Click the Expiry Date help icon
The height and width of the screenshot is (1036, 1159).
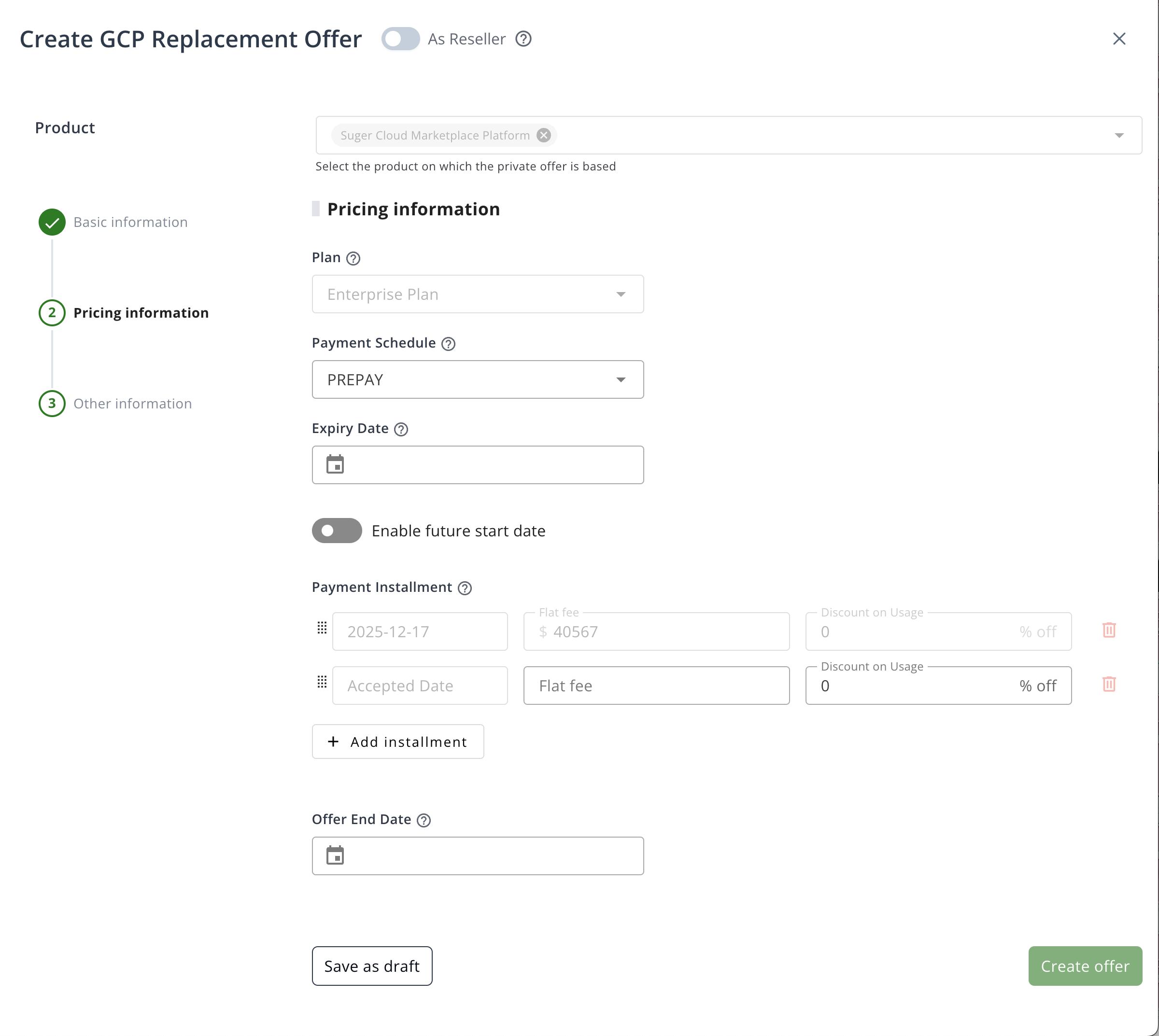[x=401, y=429]
